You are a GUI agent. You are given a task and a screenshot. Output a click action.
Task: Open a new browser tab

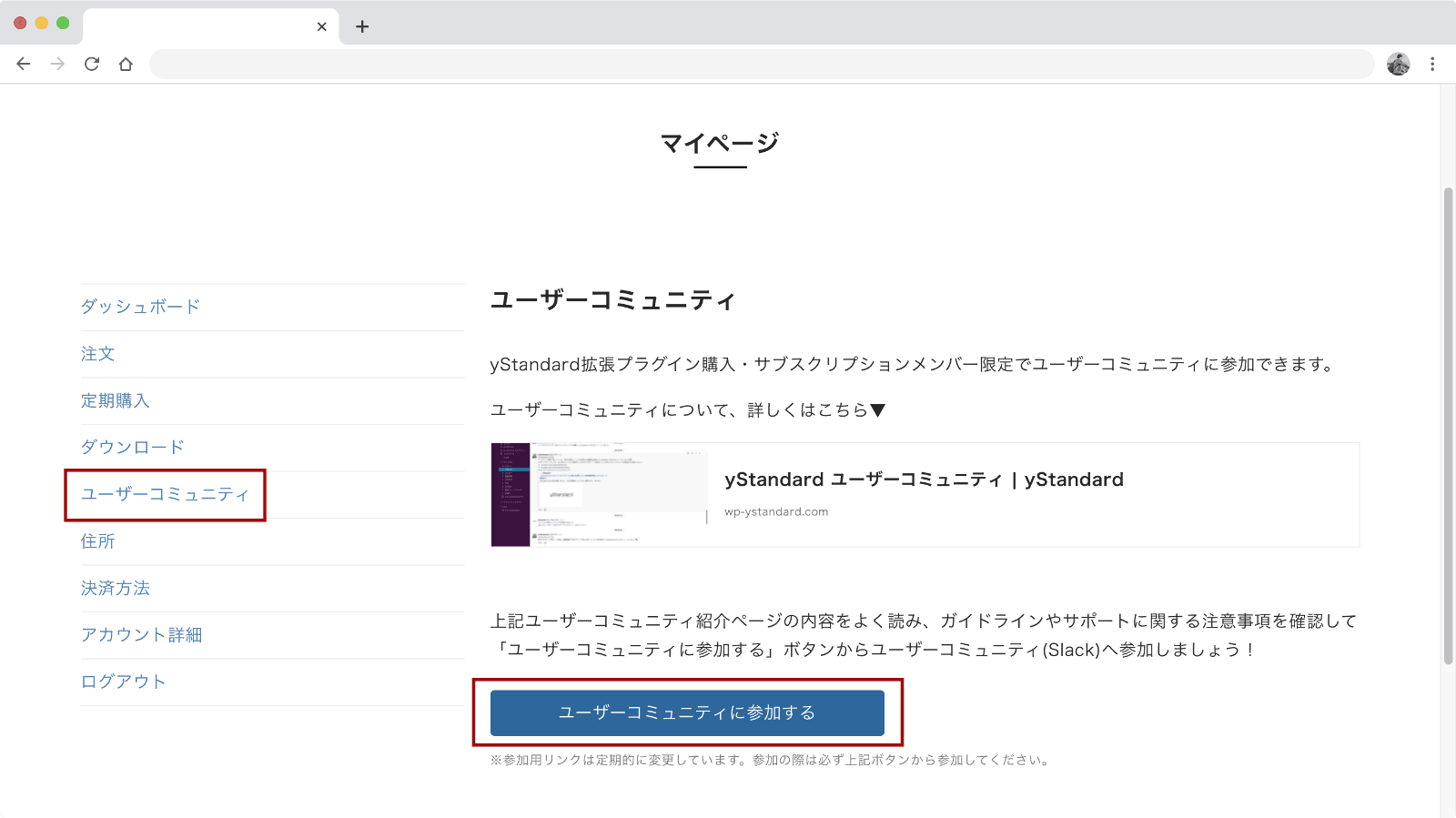pos(362,26)
